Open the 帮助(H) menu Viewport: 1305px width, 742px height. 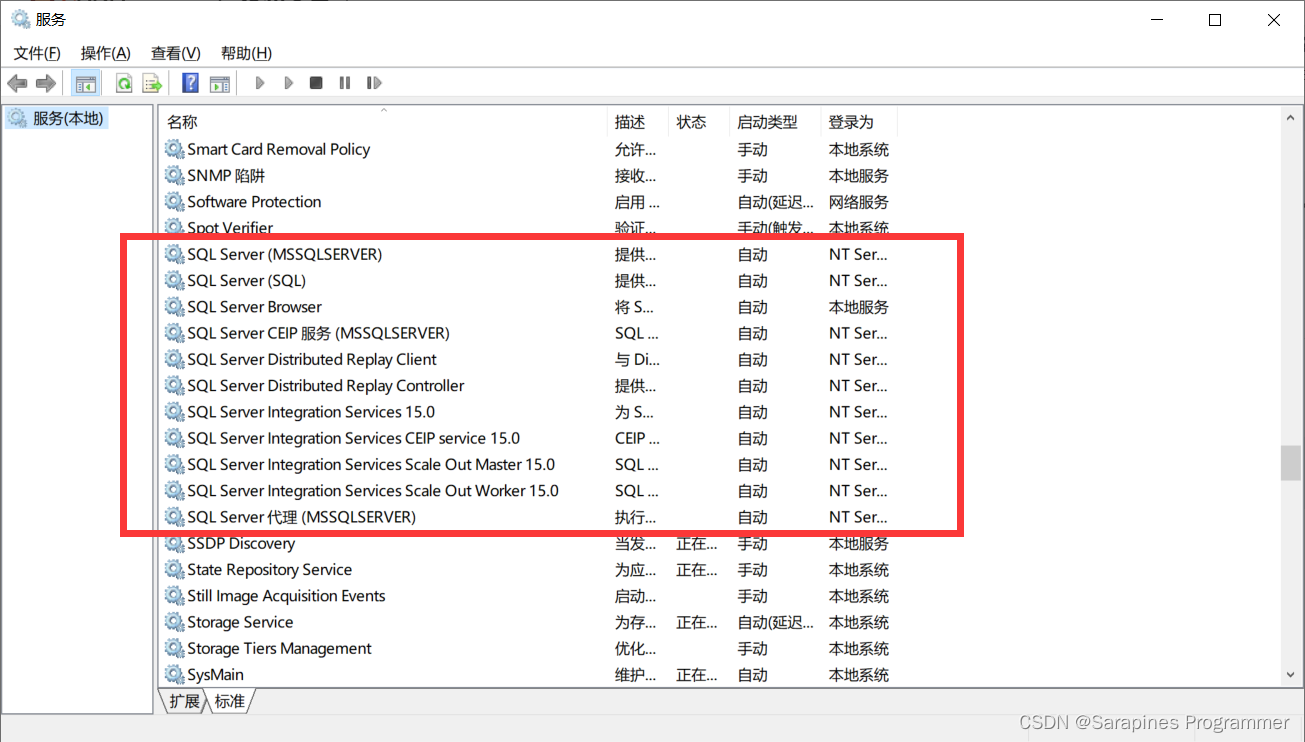point(246,53)
